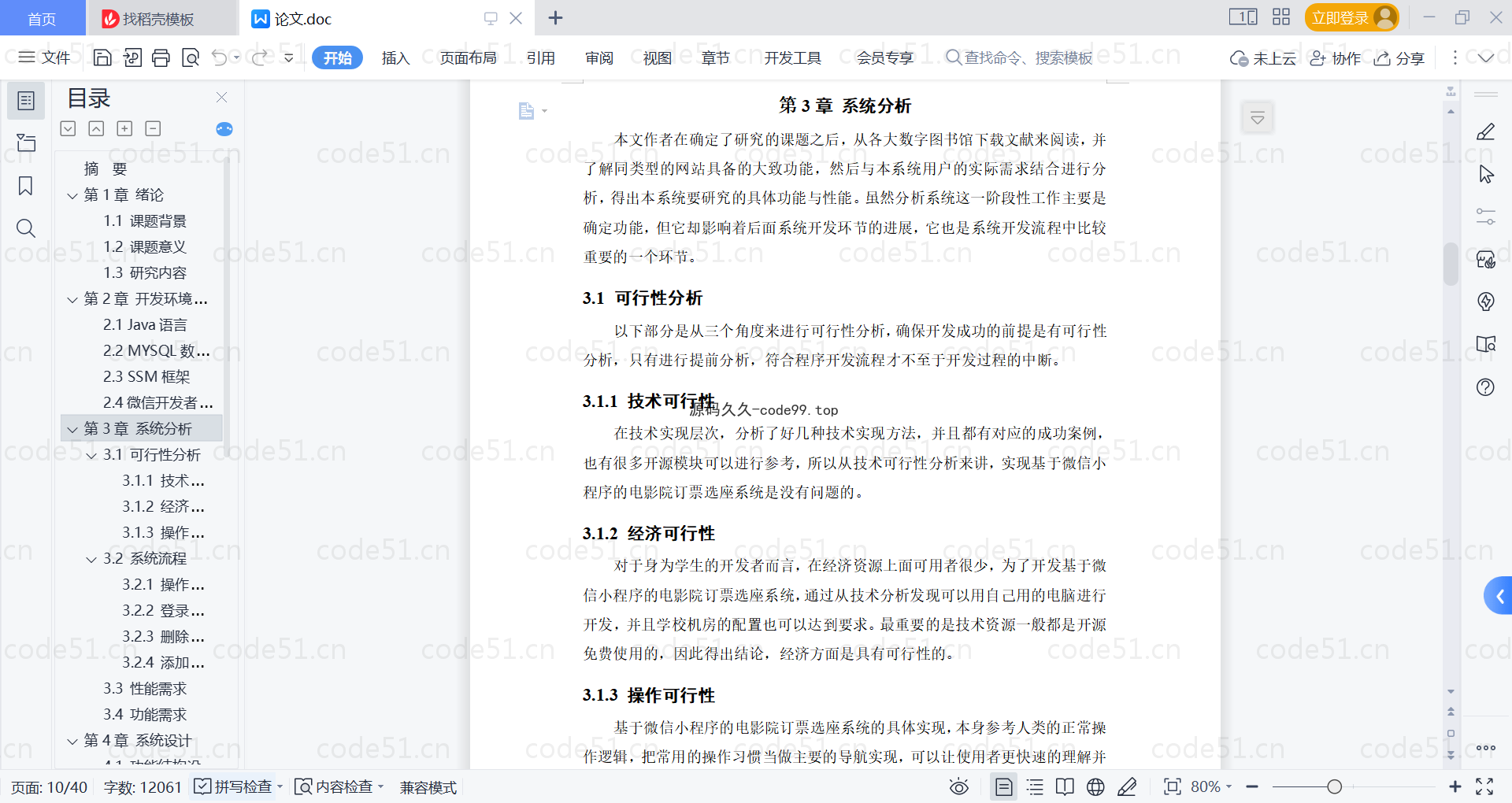This screenshot has width=1512, height=803.
Task: Close the 目录 navigation panel
Action: pos(221,98)
